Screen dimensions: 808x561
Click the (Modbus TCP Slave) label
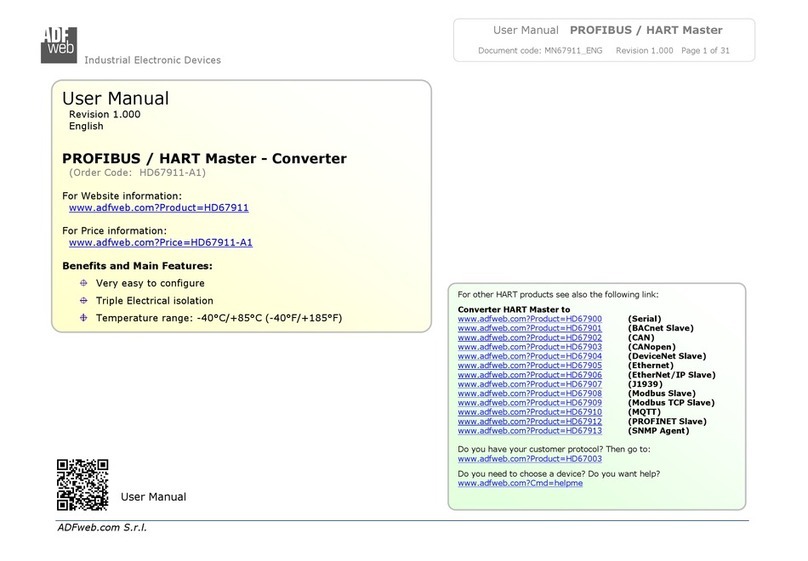(x=671, y=403)
